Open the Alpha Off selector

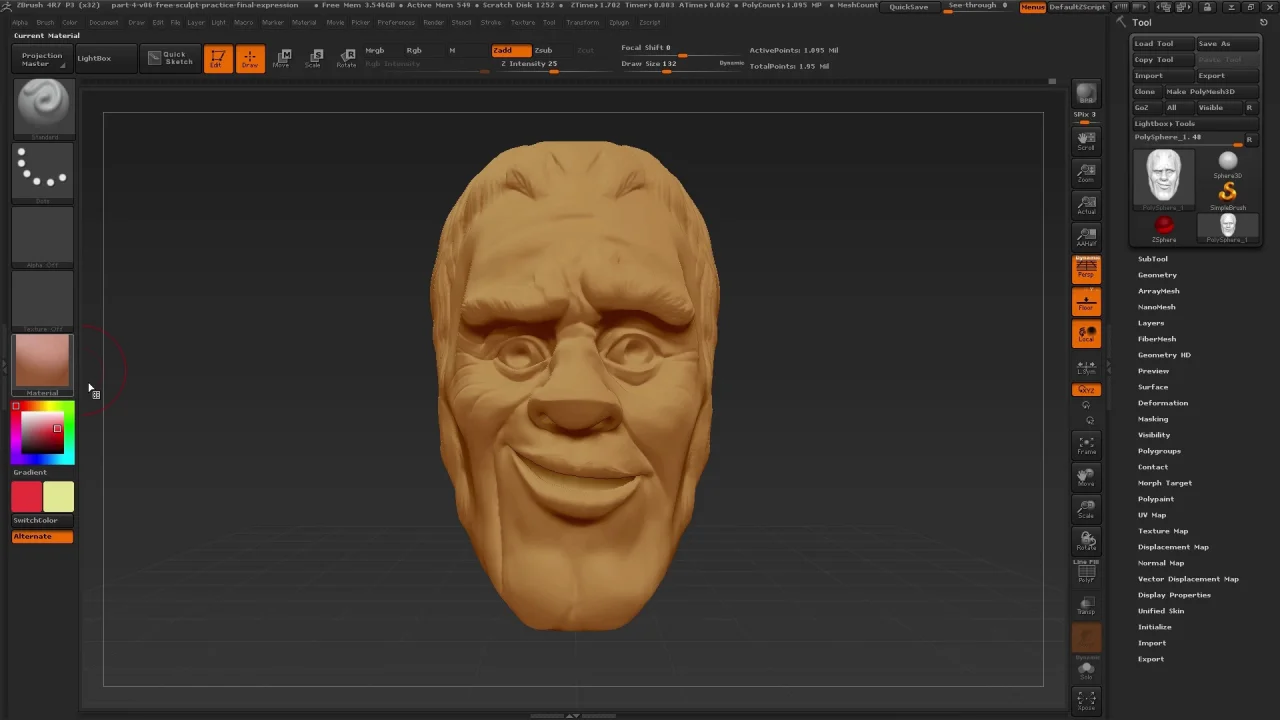[43, 237]
